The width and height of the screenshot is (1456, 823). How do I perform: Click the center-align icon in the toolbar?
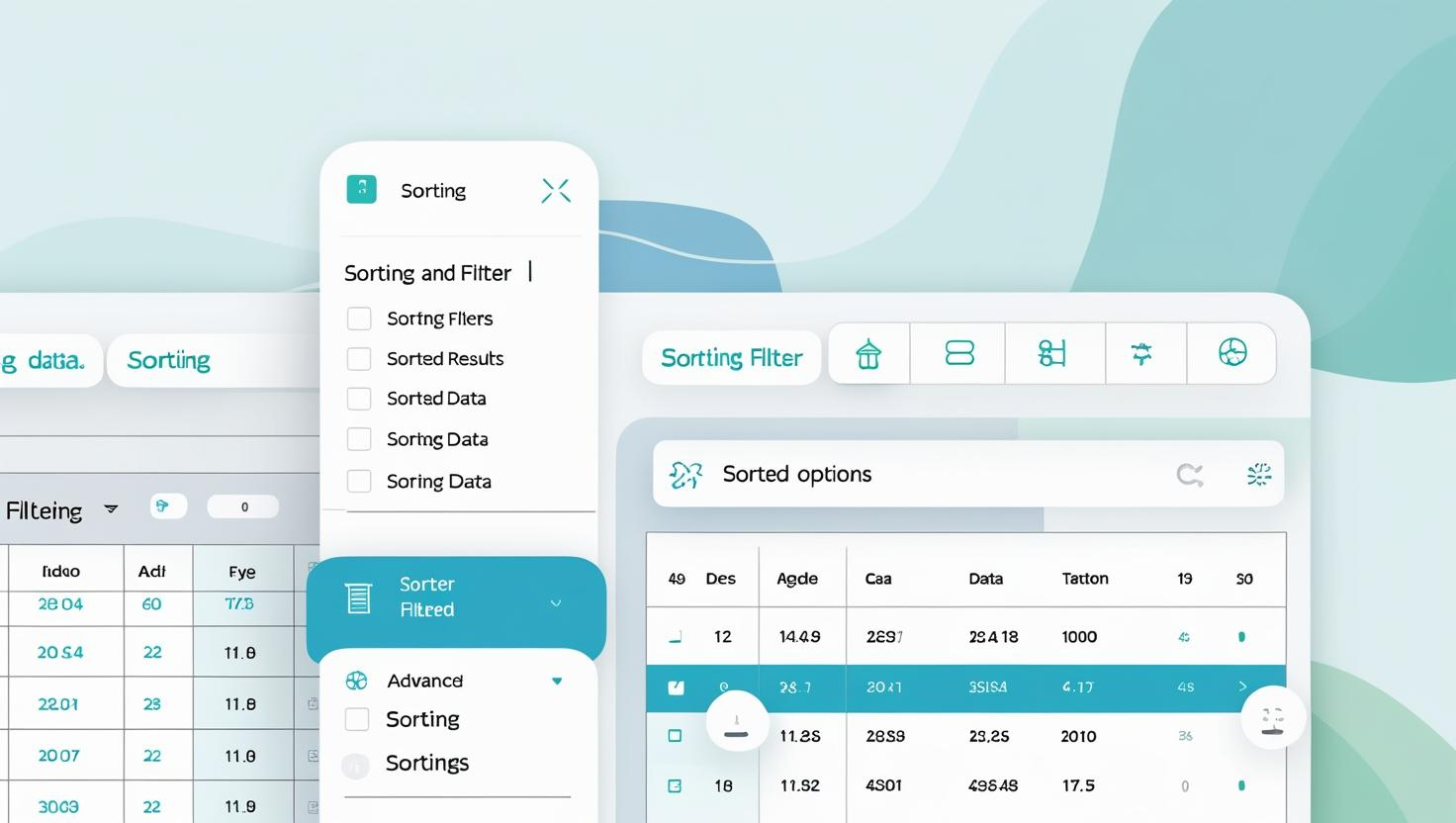click(x=1141, y=353)
